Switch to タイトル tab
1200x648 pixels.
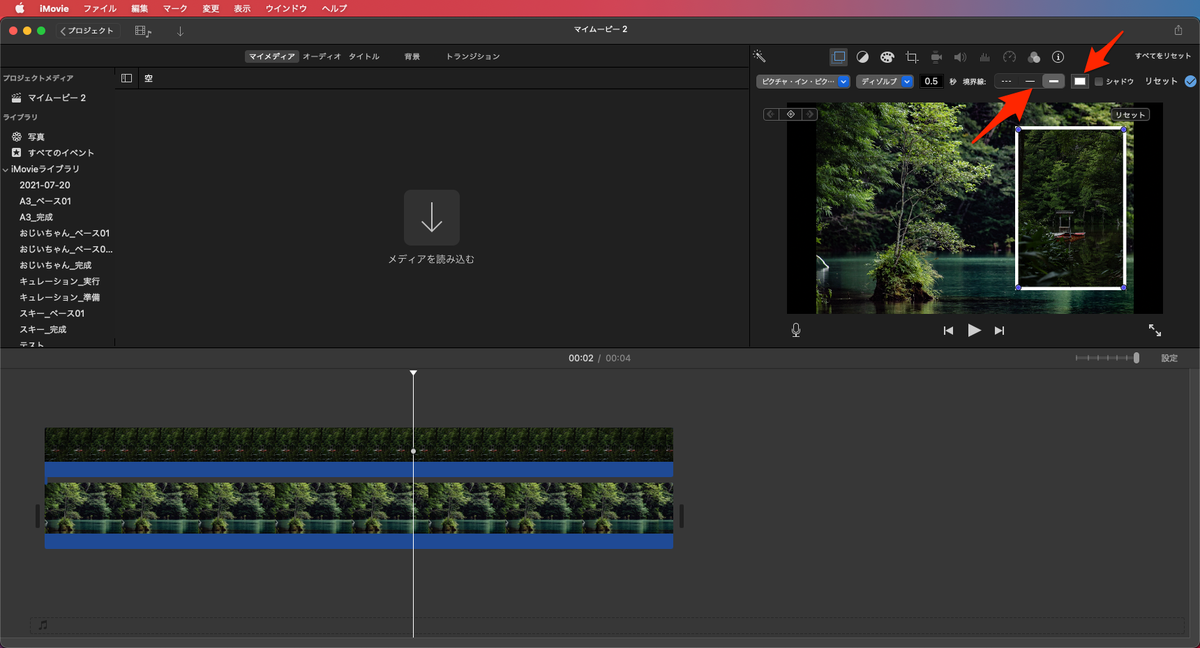364,57
